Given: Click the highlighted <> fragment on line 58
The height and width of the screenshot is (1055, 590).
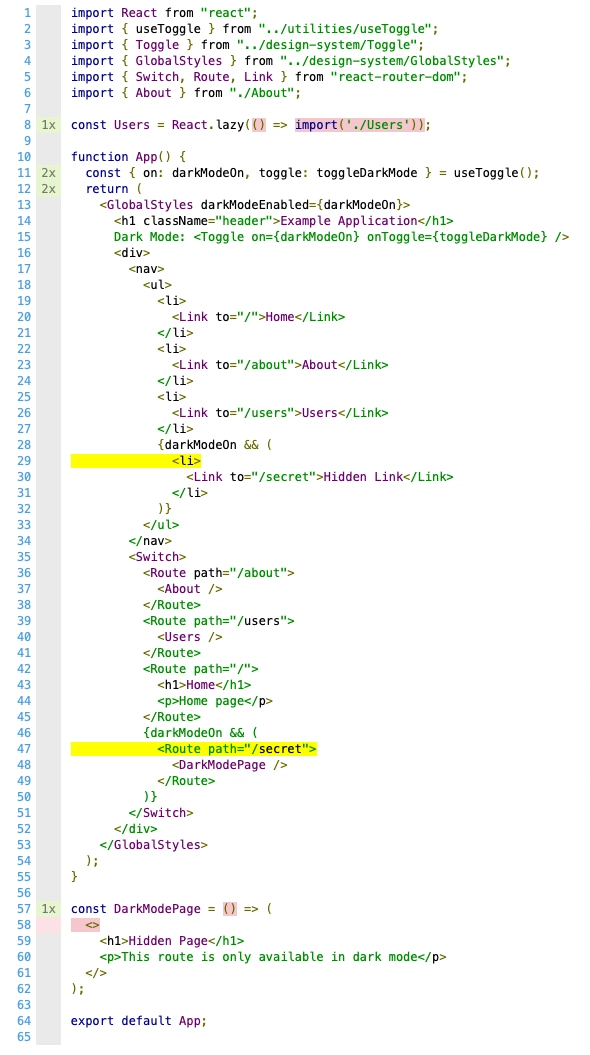Looking at the screenshot, I should click(93, 925).
